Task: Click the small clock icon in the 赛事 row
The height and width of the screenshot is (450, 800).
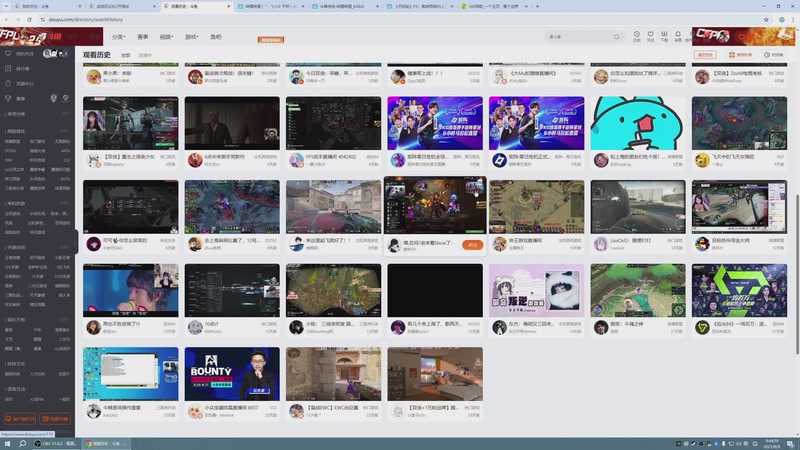Action: tap(66, 98)
